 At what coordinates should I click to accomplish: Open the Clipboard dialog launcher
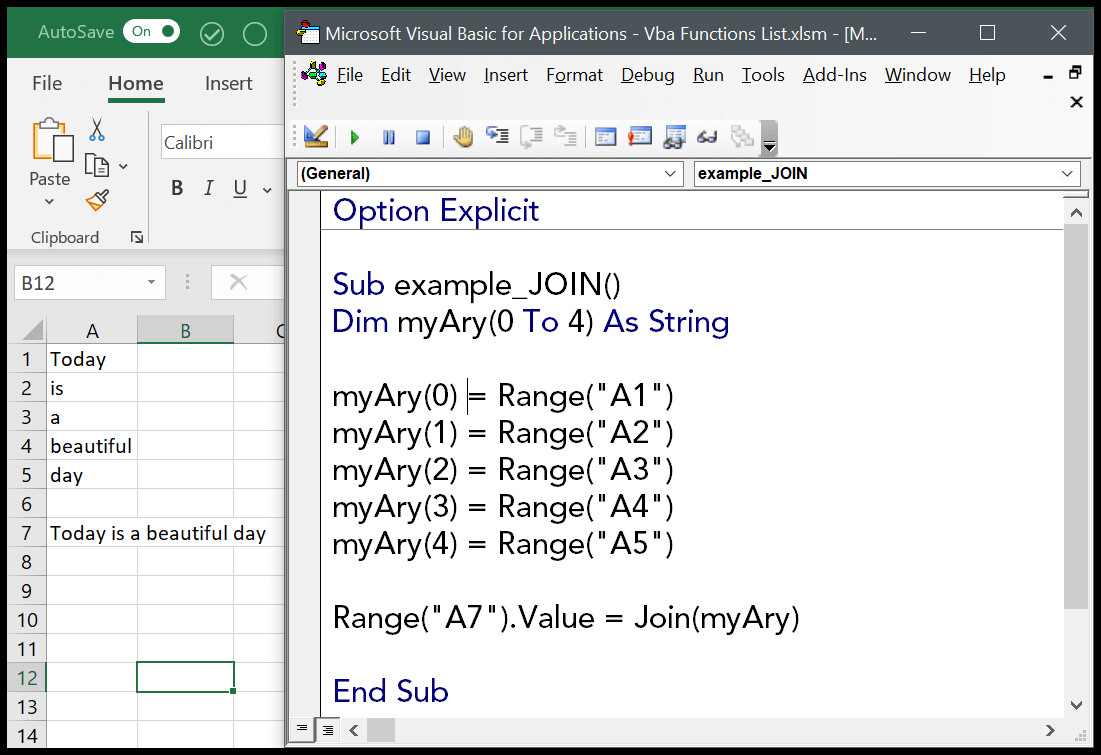(137, 237)
